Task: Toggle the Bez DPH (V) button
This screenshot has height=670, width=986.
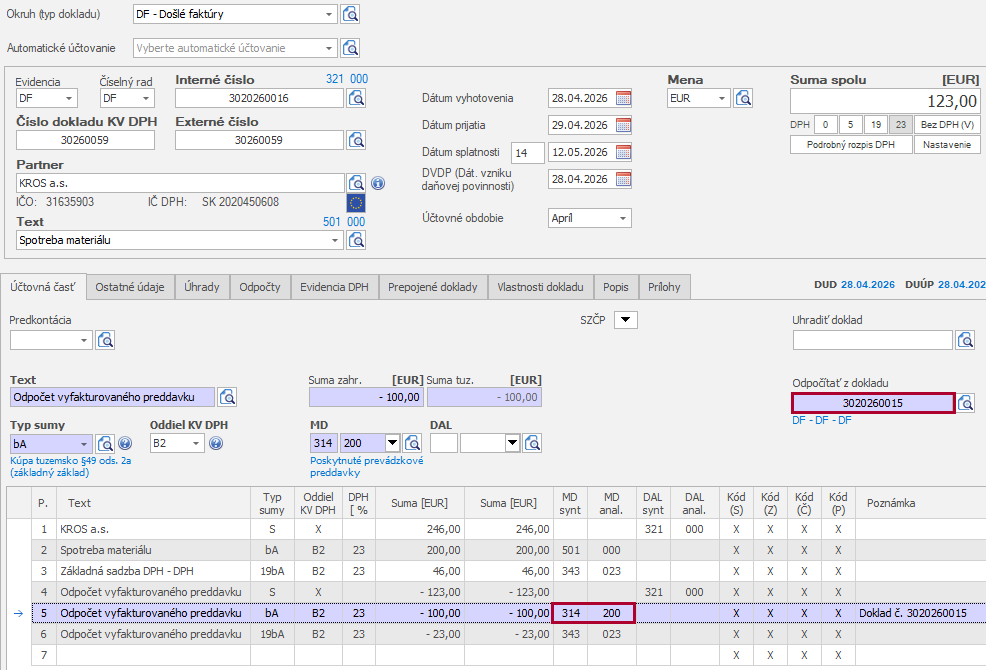Action: (947, 125)
